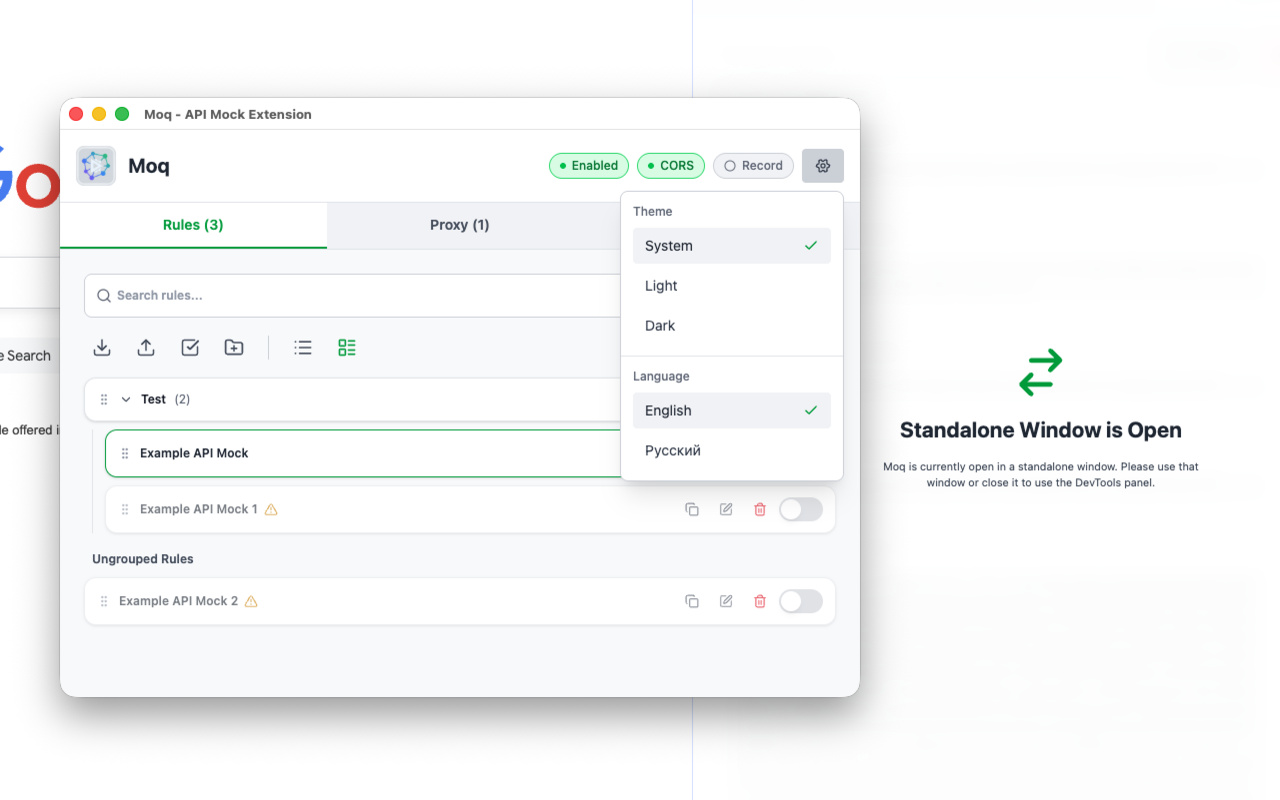Delete the Example API Mock 2 rule
The height and width of the screenshot is (800, 1280).
760,601
